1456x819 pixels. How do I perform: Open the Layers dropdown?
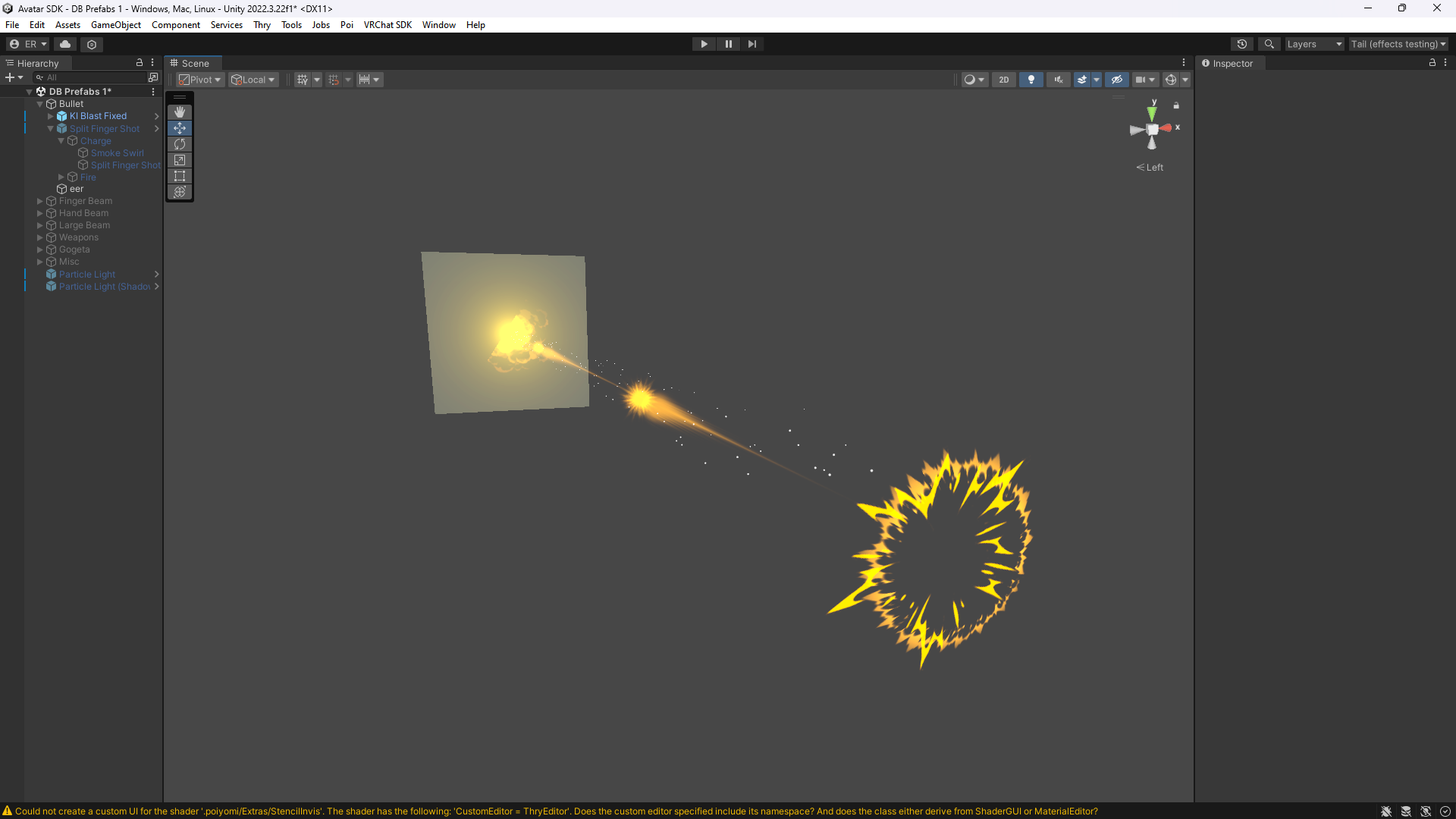click(1314, 44)
